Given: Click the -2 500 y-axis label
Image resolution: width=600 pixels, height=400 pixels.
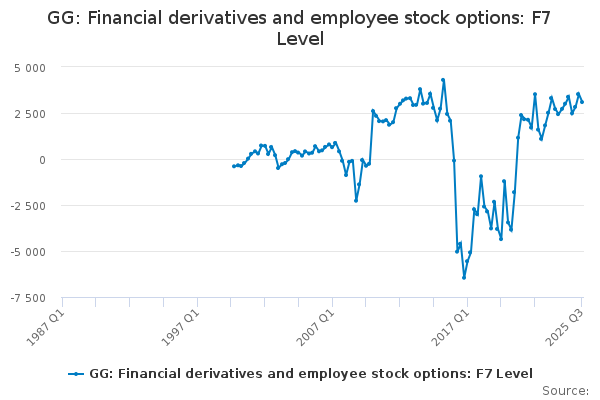Looking at the screenshot, I should pyautogui.click(x=28, y=206).
